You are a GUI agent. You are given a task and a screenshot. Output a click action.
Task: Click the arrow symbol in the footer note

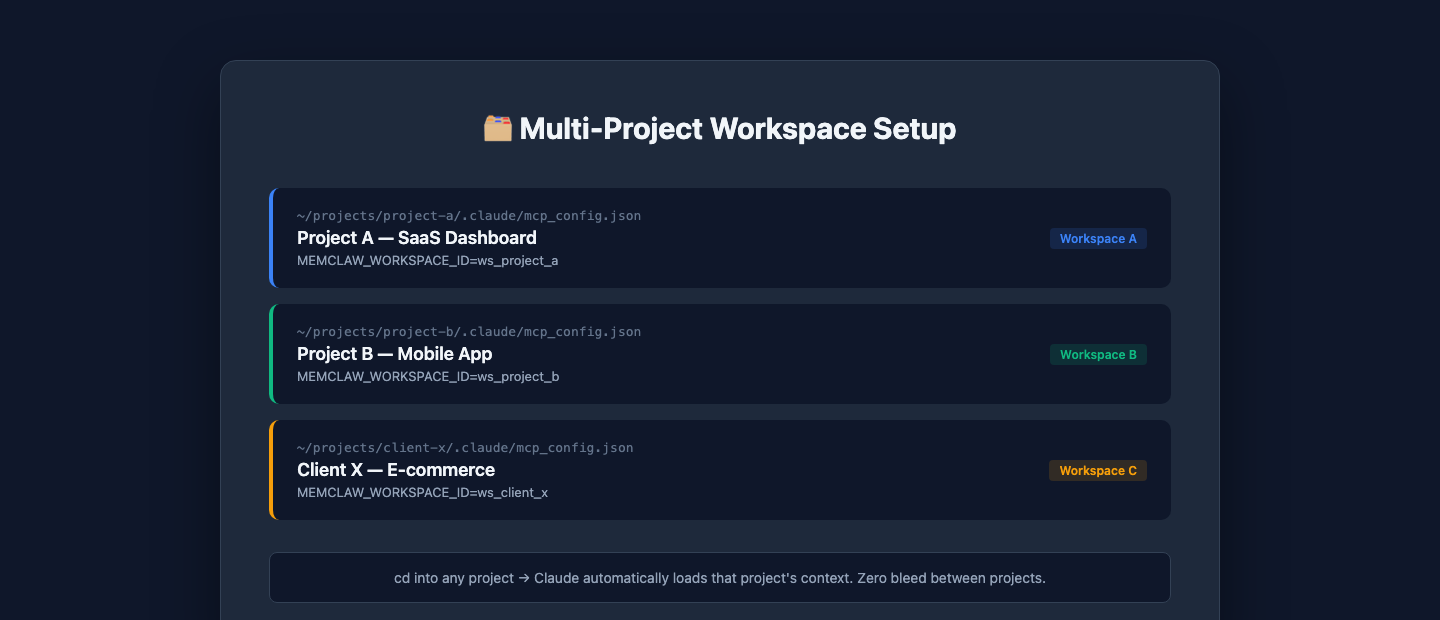tap(524, 578)
